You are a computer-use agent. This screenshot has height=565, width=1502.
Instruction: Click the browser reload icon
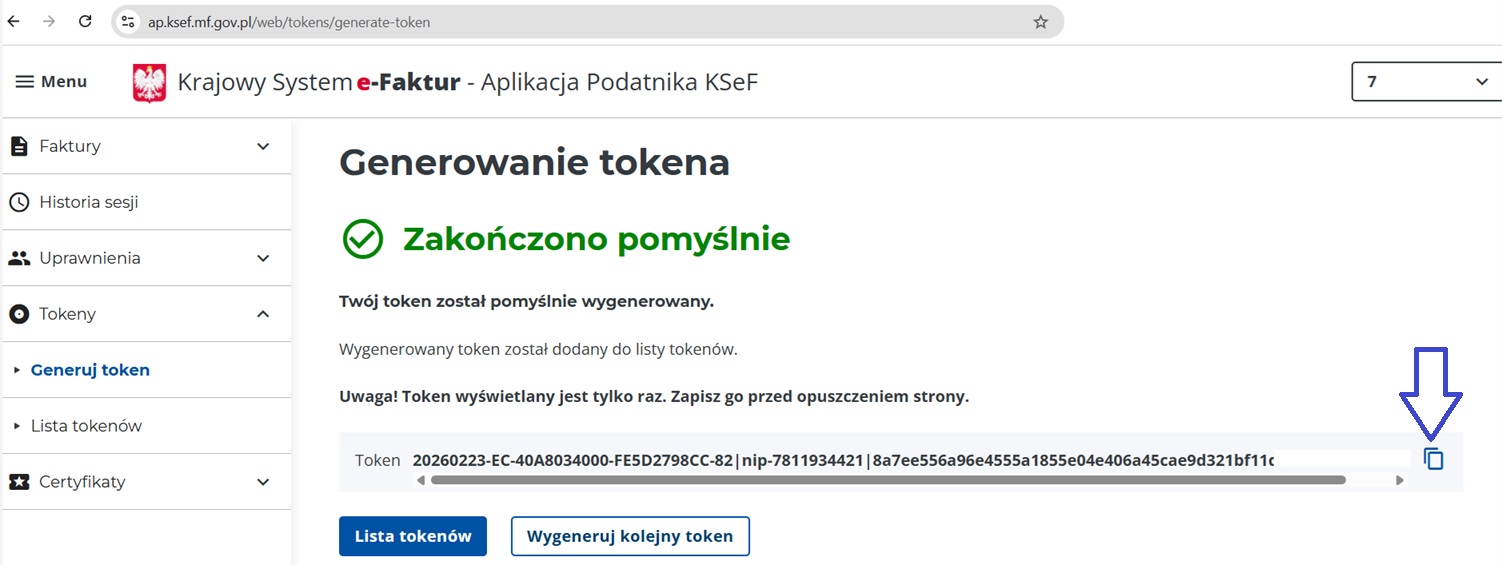pos(85,21)
